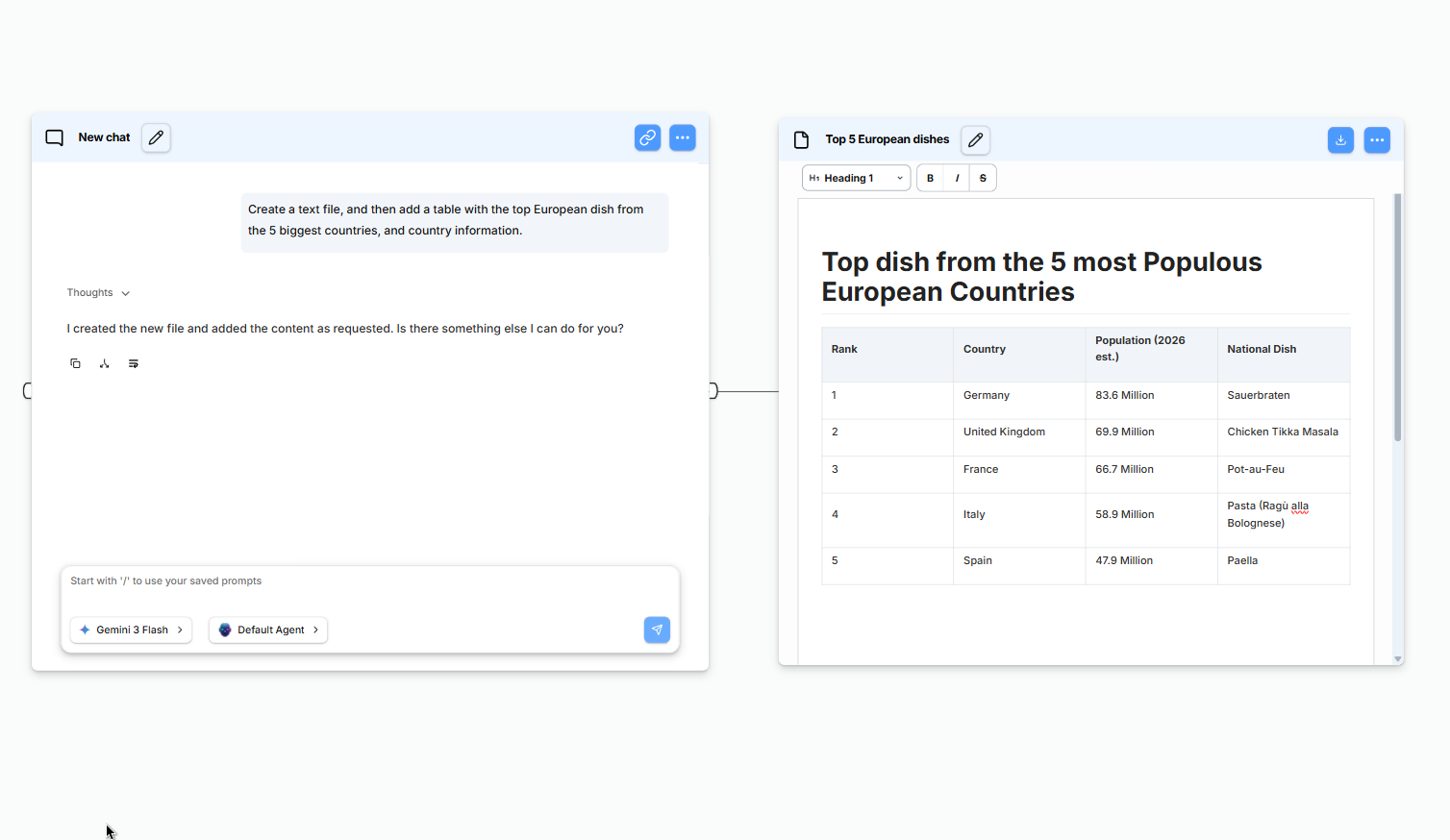Open the Heading 1 style dropdown
Viewport: 1450px width, 840px height.
tap(855, 177)
